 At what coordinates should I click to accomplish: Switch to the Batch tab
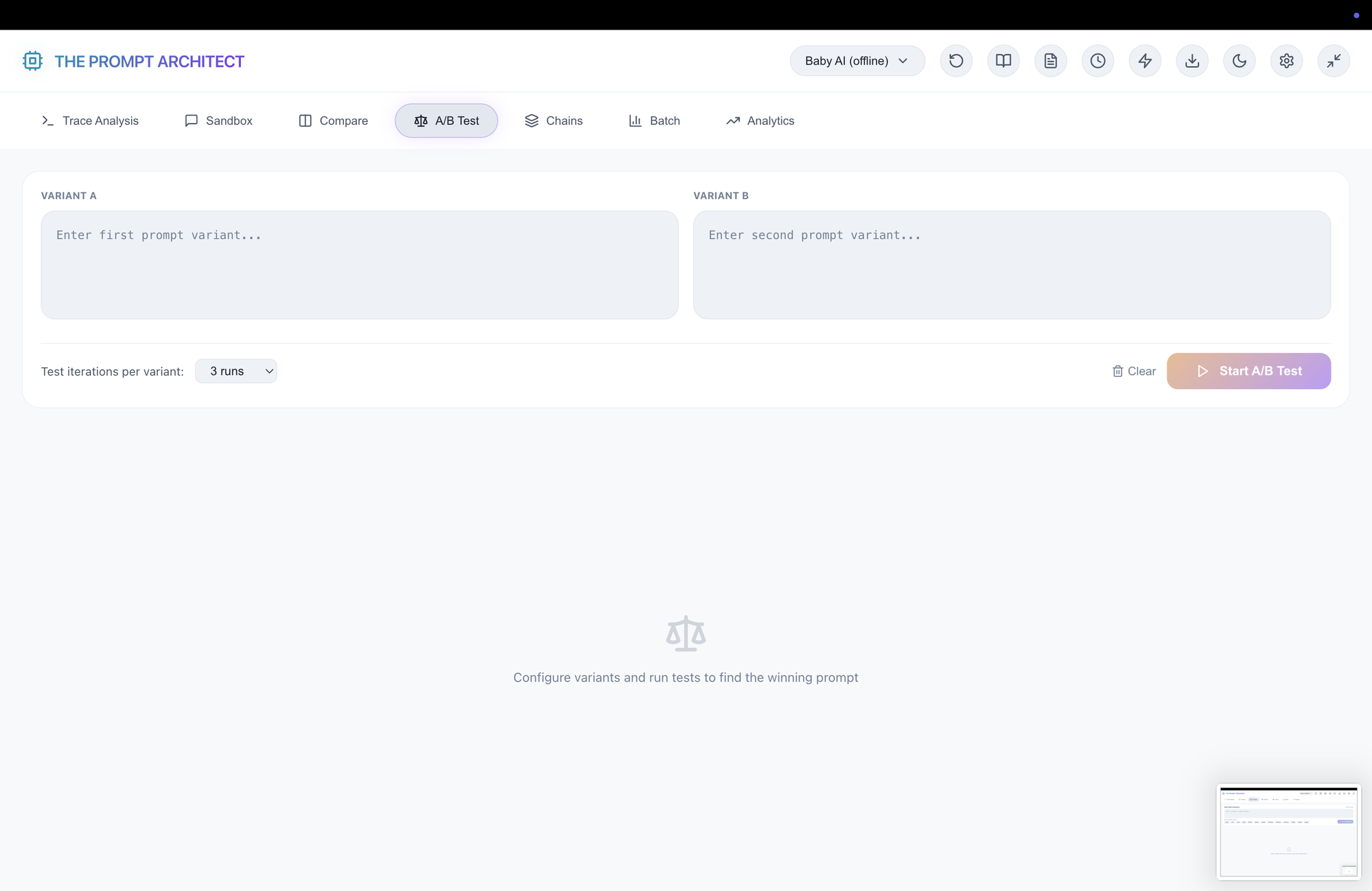coord(655,121)
